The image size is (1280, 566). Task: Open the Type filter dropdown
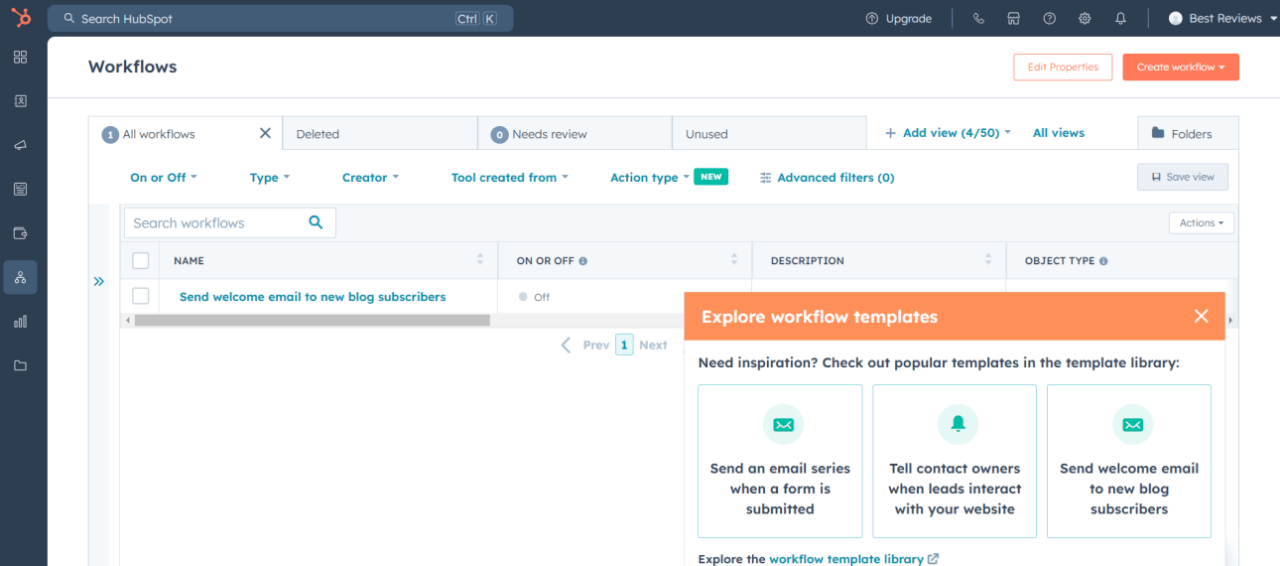point(270,177)
